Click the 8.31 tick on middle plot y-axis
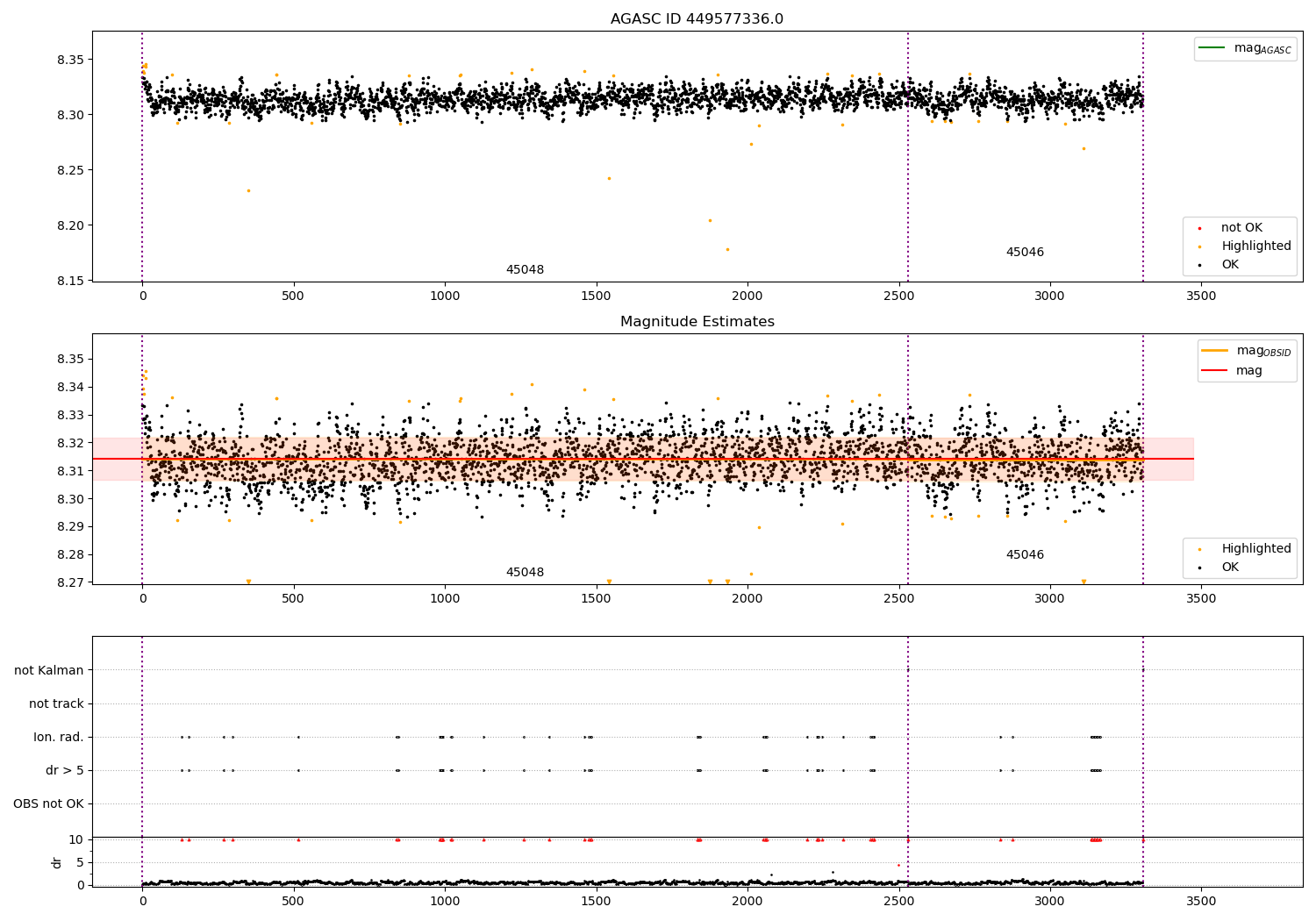This screenshot has height=921, width=1316. tap(72, 472)
